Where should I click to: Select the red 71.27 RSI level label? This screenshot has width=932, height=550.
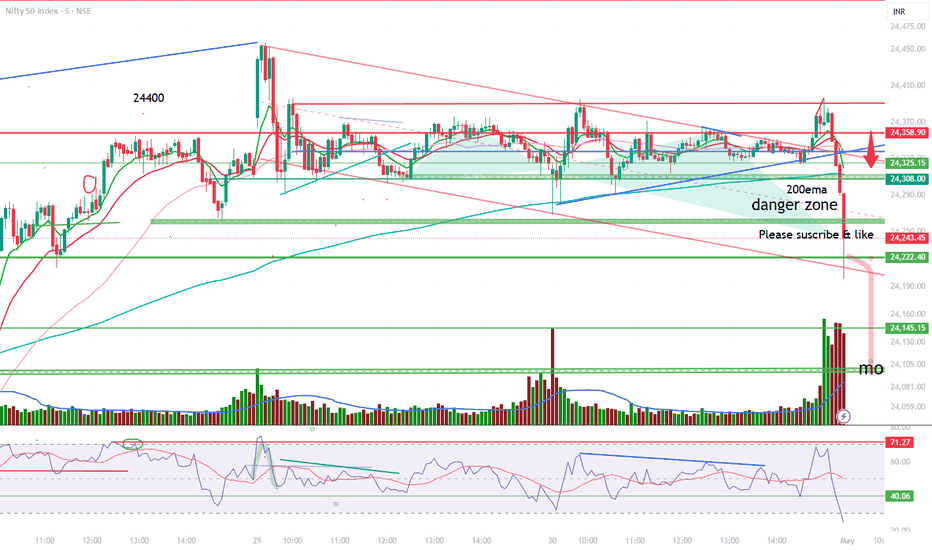coord(900,442)
